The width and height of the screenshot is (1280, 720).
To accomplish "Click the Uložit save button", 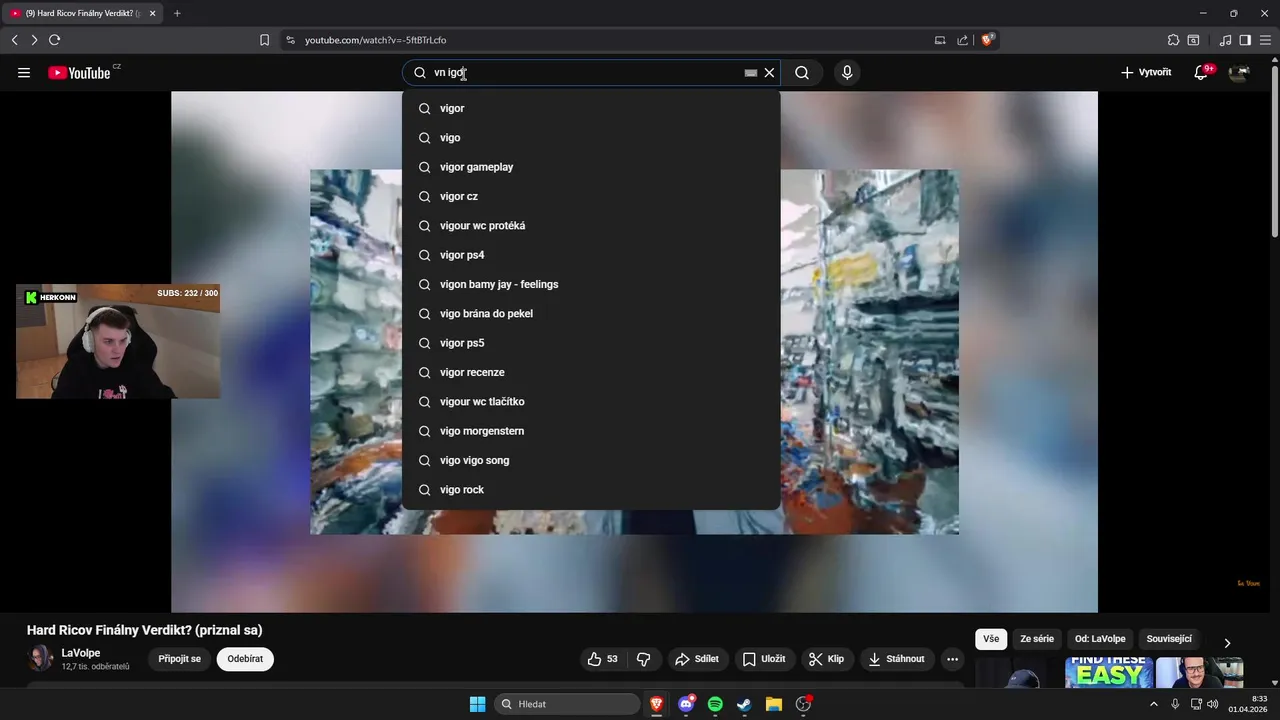I will (x=764, y=659).
